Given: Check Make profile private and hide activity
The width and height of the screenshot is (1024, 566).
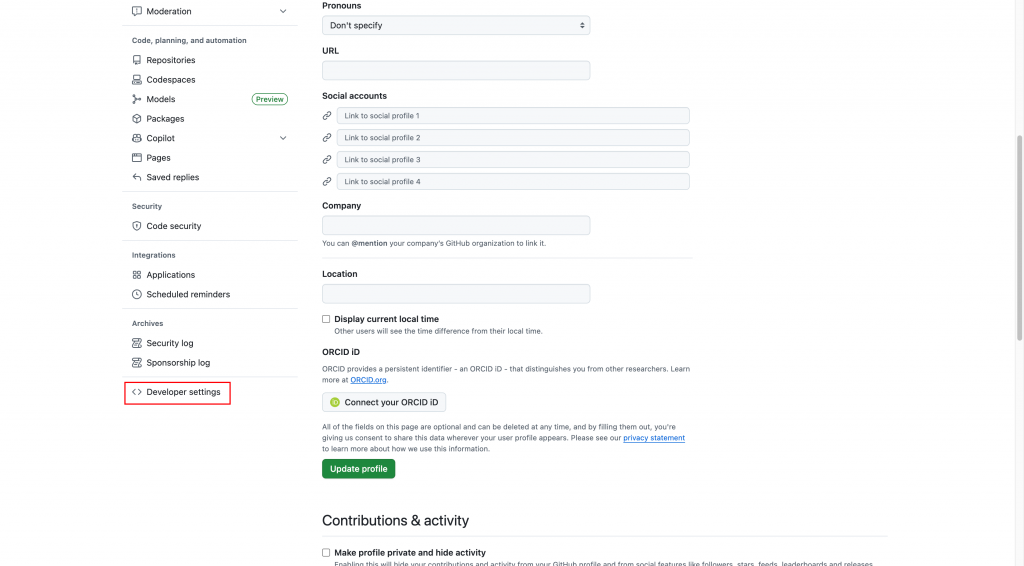Looking at the screenshot, I should 326,552.
